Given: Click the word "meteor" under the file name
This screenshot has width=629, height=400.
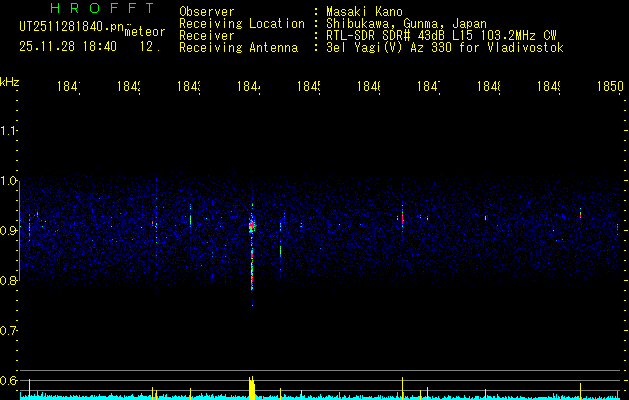Looking at the screenshot, I should pos(145,32).
